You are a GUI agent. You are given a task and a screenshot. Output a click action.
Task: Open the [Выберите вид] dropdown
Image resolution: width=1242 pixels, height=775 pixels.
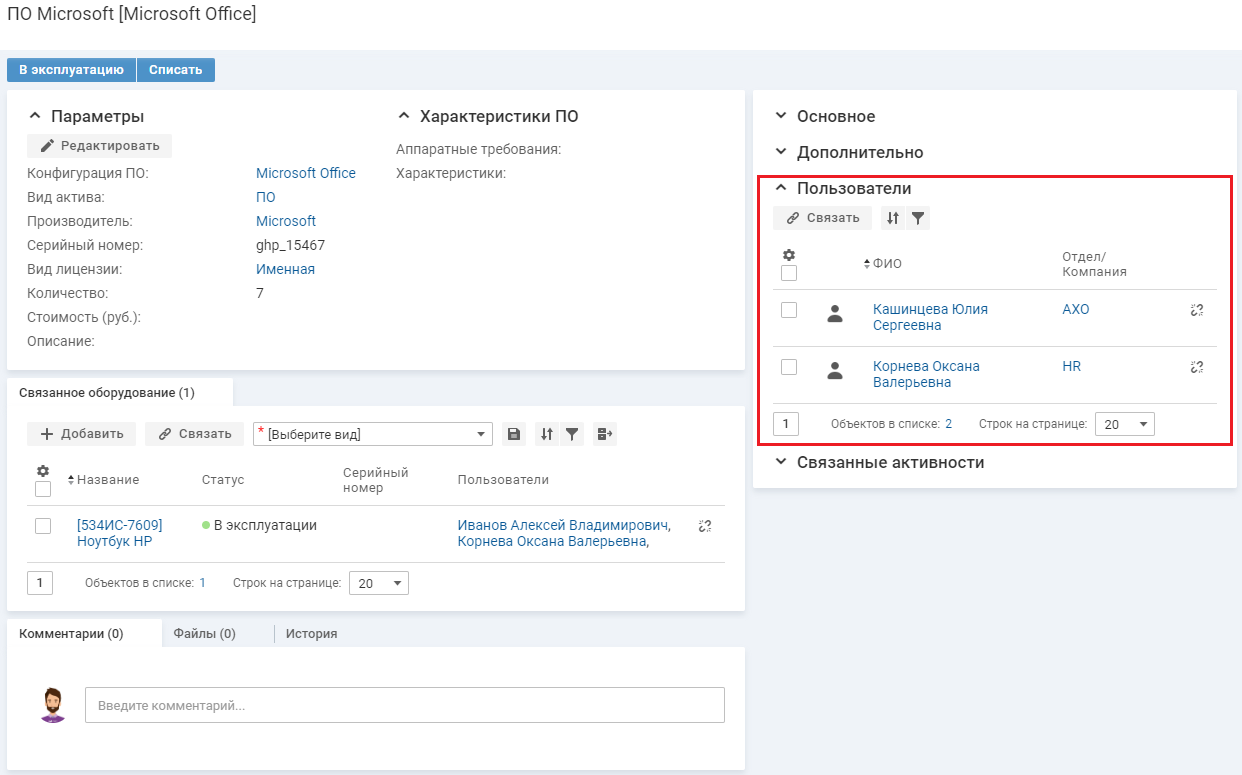pos(372,434)
